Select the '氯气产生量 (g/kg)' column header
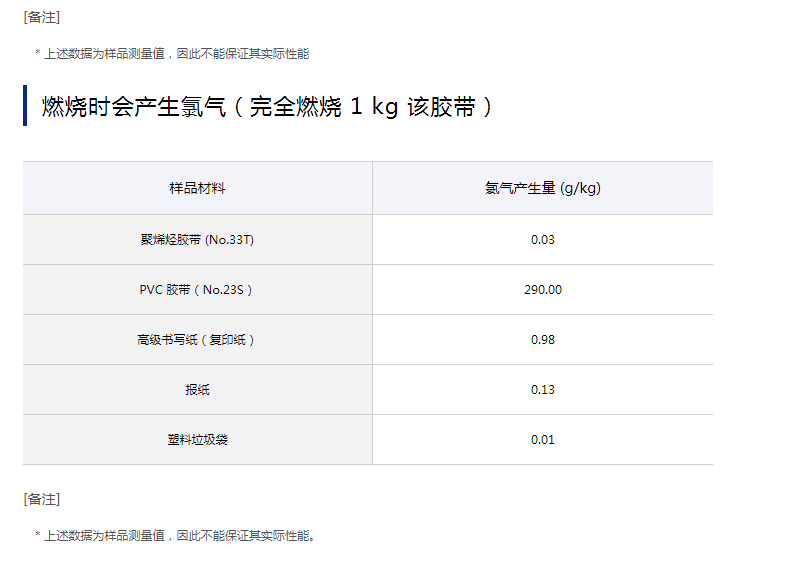 tap(542, 188)
